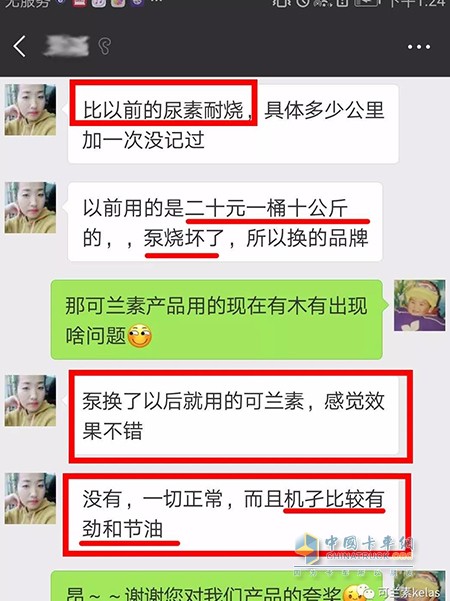Tap the 中国卡车网 watermark logo
450x601 pixels.
coord(353,550)
